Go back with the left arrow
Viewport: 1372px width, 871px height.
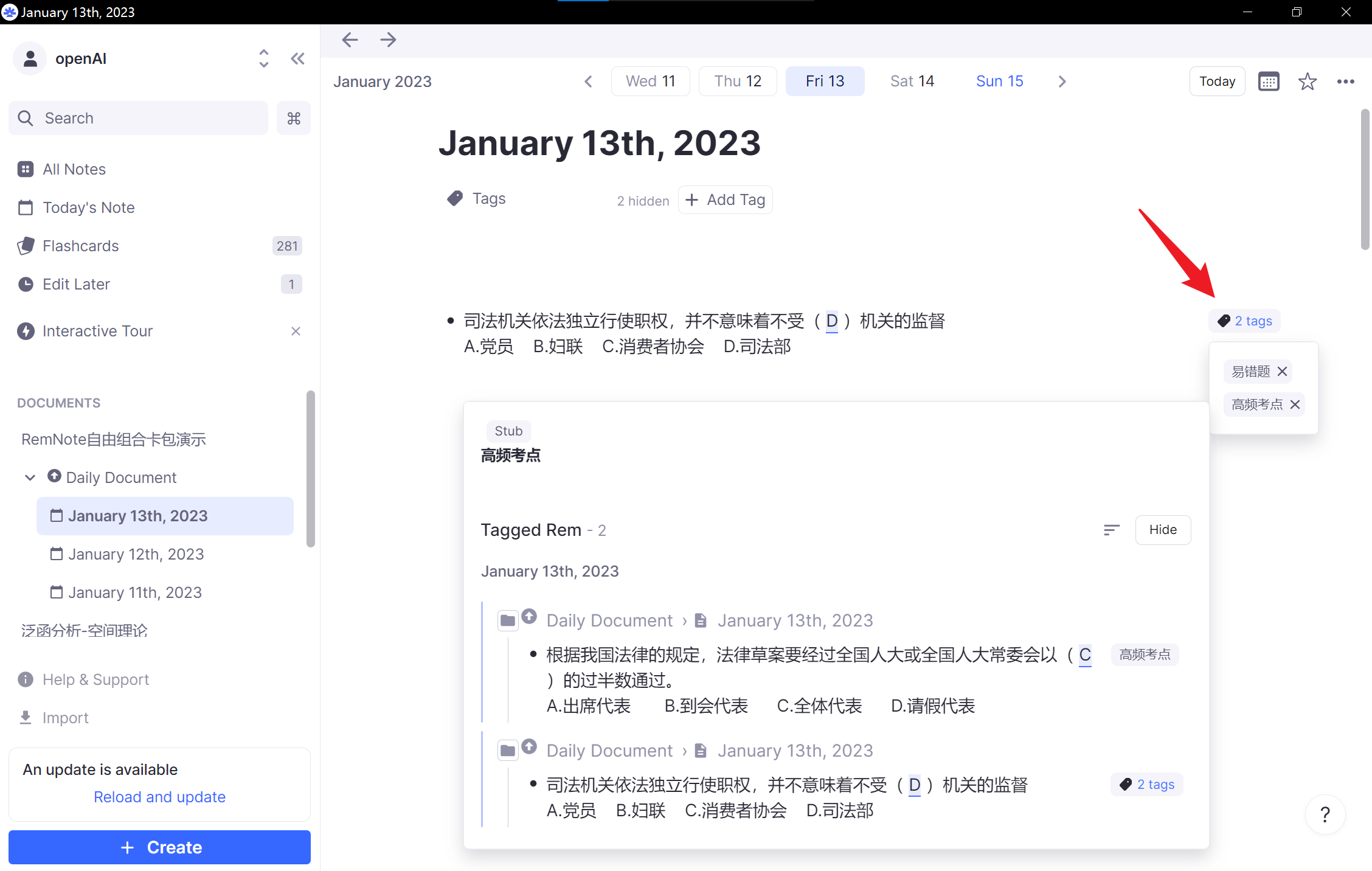(x=350, y=40)
